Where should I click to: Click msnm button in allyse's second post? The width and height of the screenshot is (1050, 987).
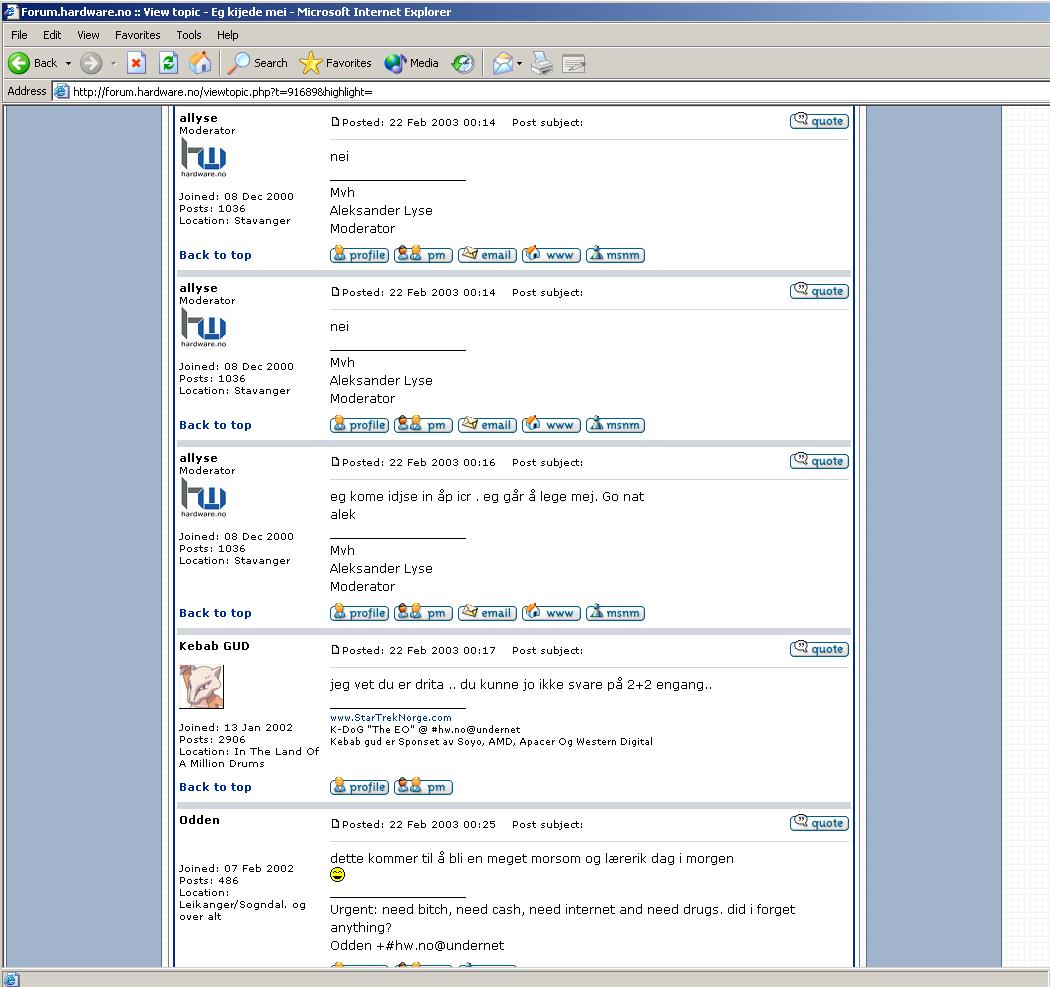[615, 425]
